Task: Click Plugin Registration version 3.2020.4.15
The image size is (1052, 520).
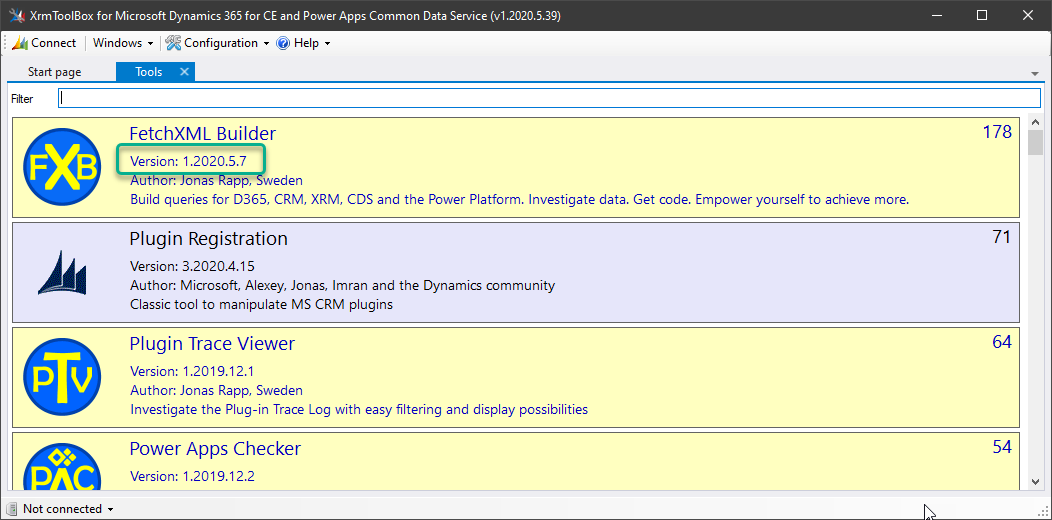Action: point(193,266)
